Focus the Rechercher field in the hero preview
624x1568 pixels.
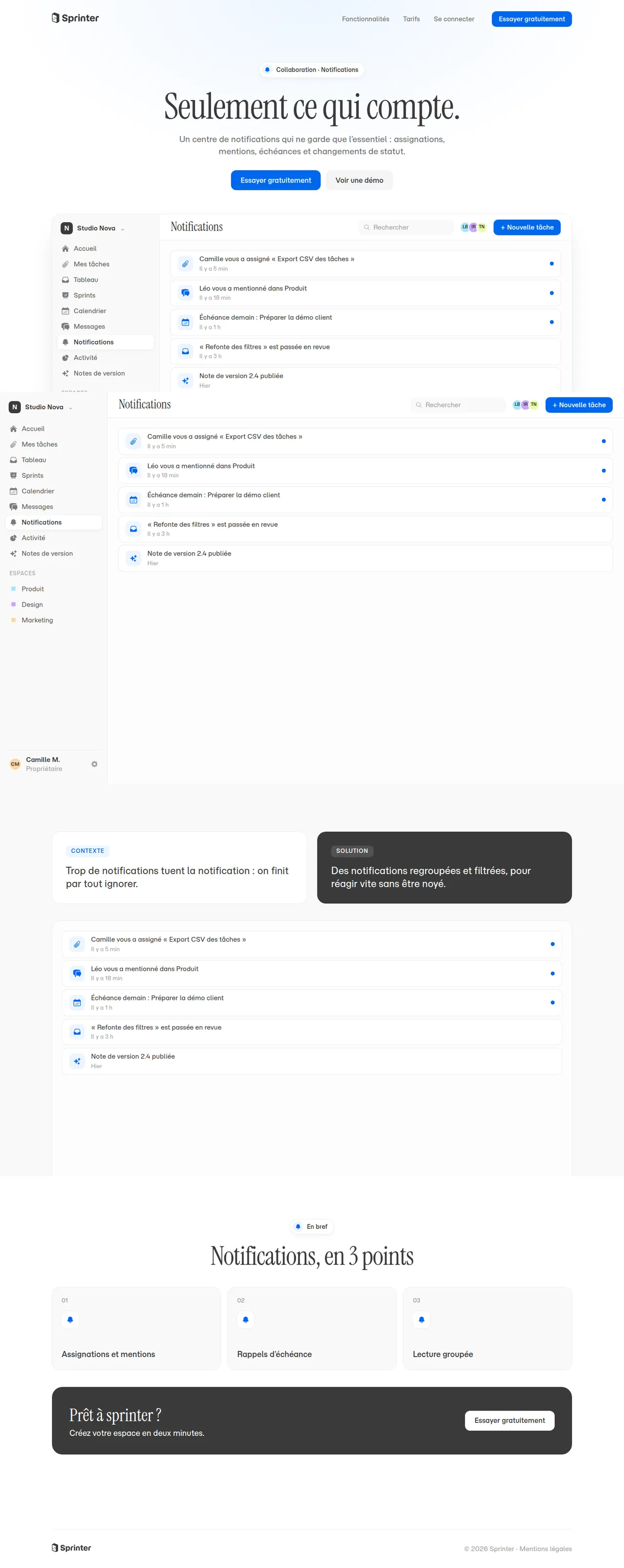406,227
